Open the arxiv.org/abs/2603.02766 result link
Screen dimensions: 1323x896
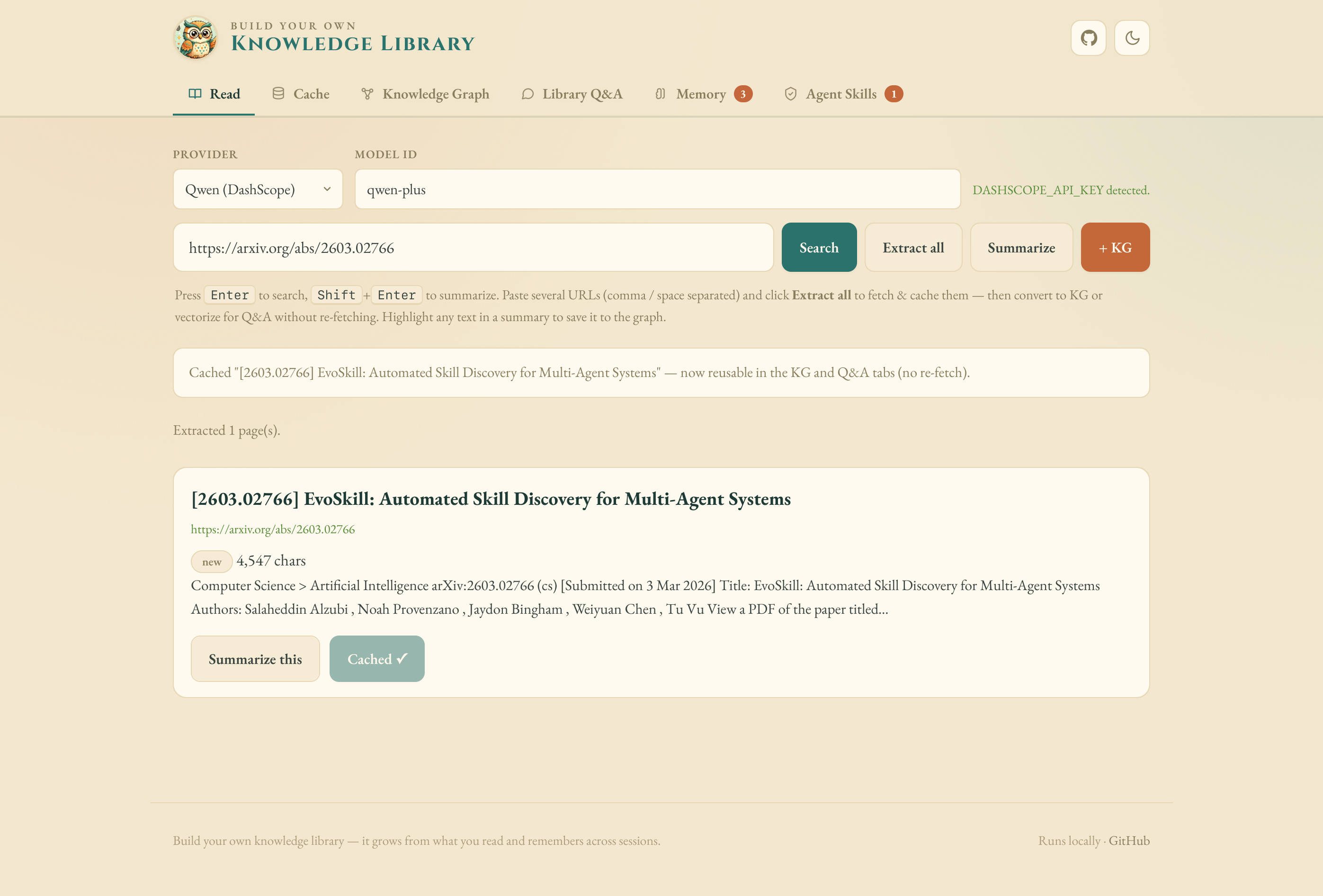pos(273,529)
